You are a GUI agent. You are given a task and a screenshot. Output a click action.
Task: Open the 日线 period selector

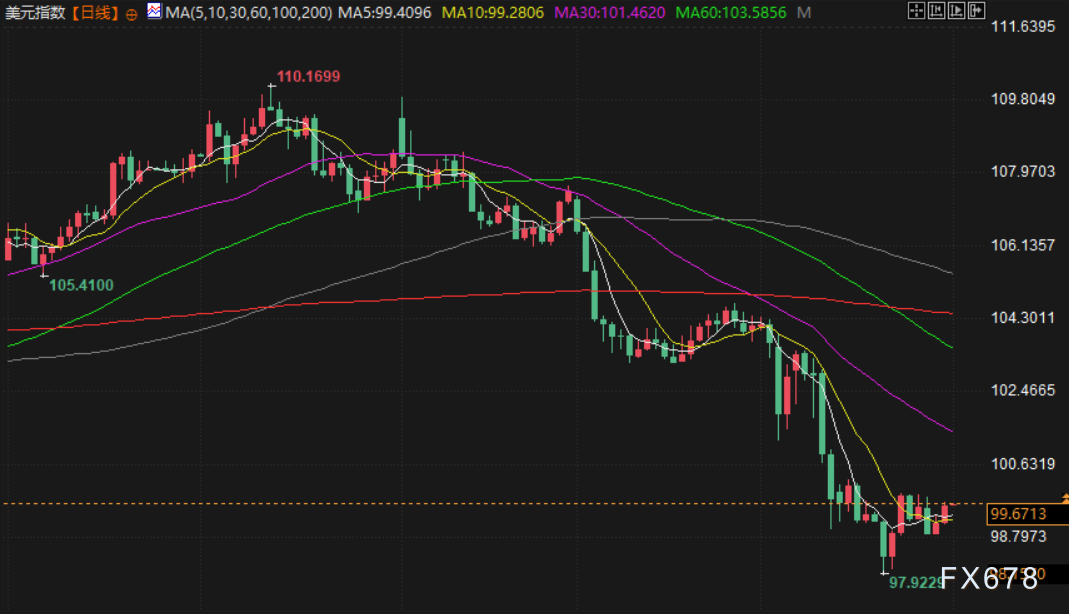pyautogui.click(x=94, y=13)
